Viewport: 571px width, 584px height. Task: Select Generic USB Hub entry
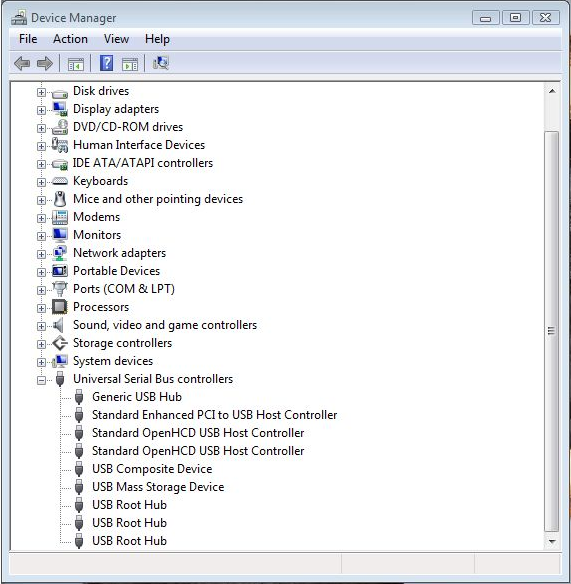coord(137,397)
